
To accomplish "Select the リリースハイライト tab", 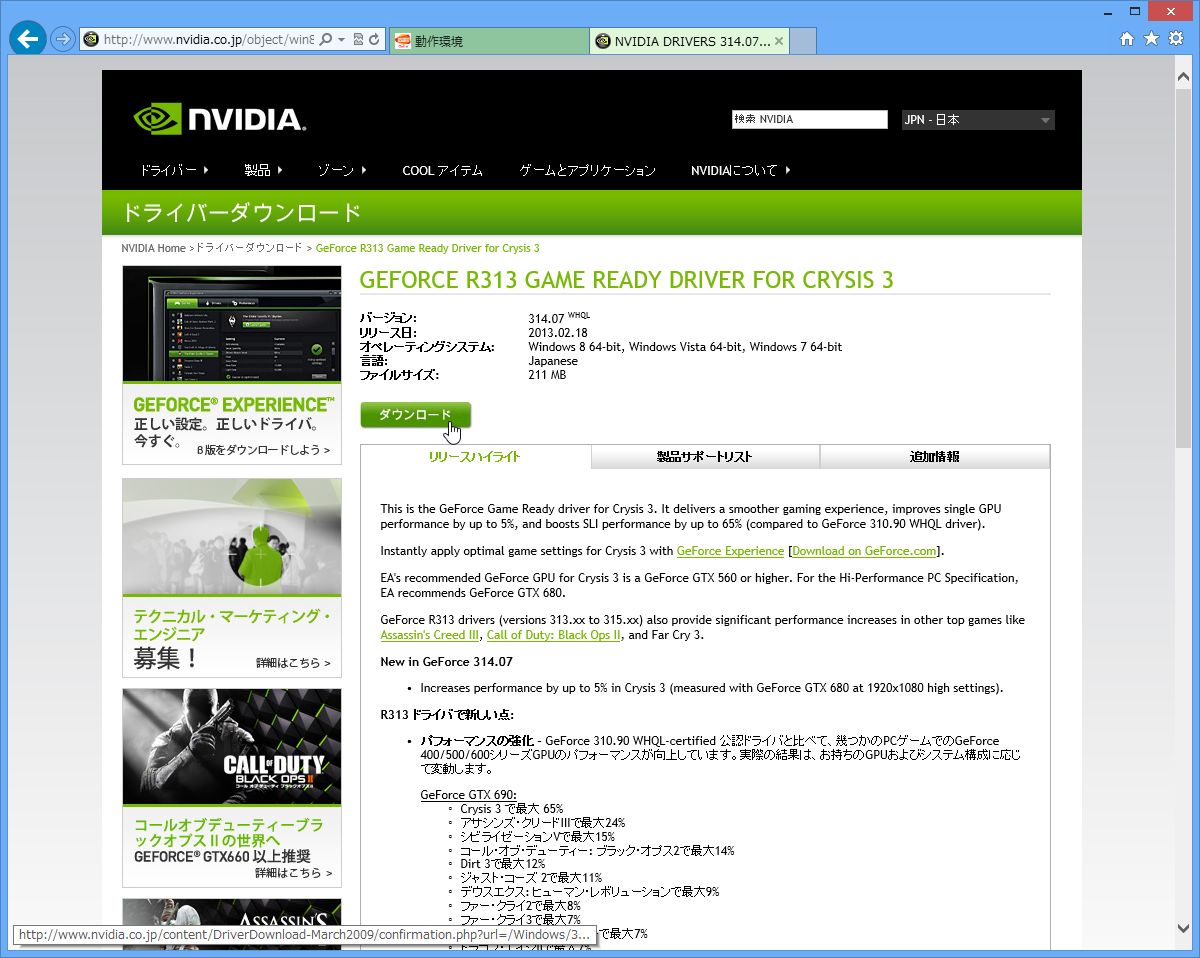I will click(475, 457).
